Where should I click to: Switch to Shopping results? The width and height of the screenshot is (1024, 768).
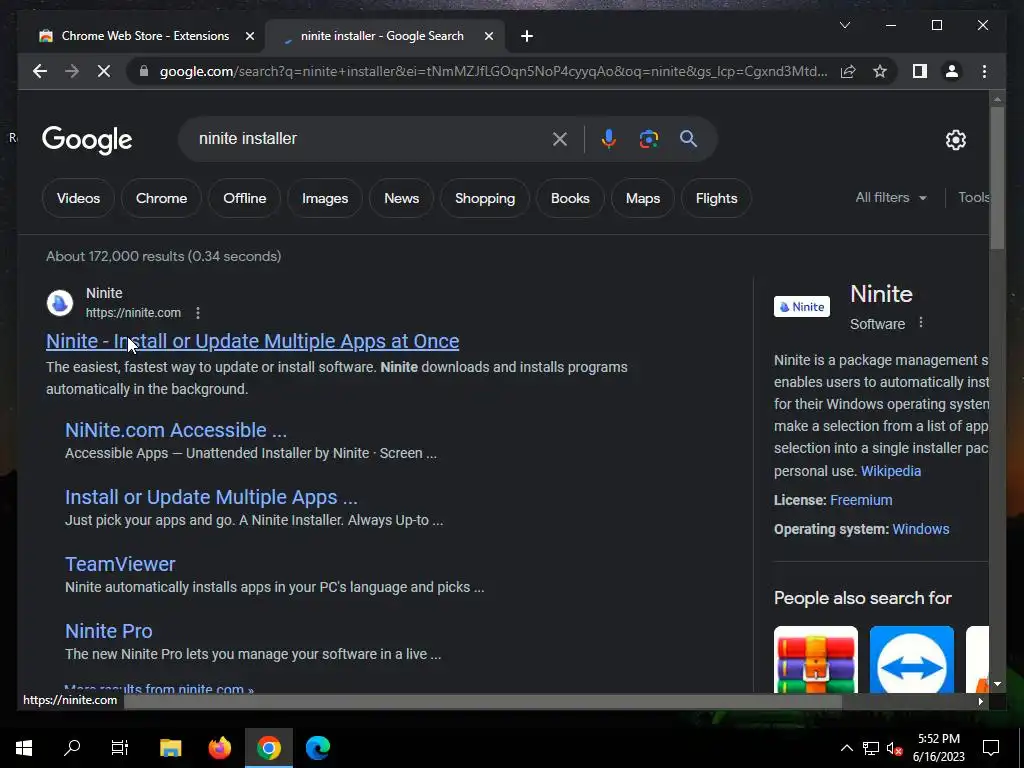(485, 198)
